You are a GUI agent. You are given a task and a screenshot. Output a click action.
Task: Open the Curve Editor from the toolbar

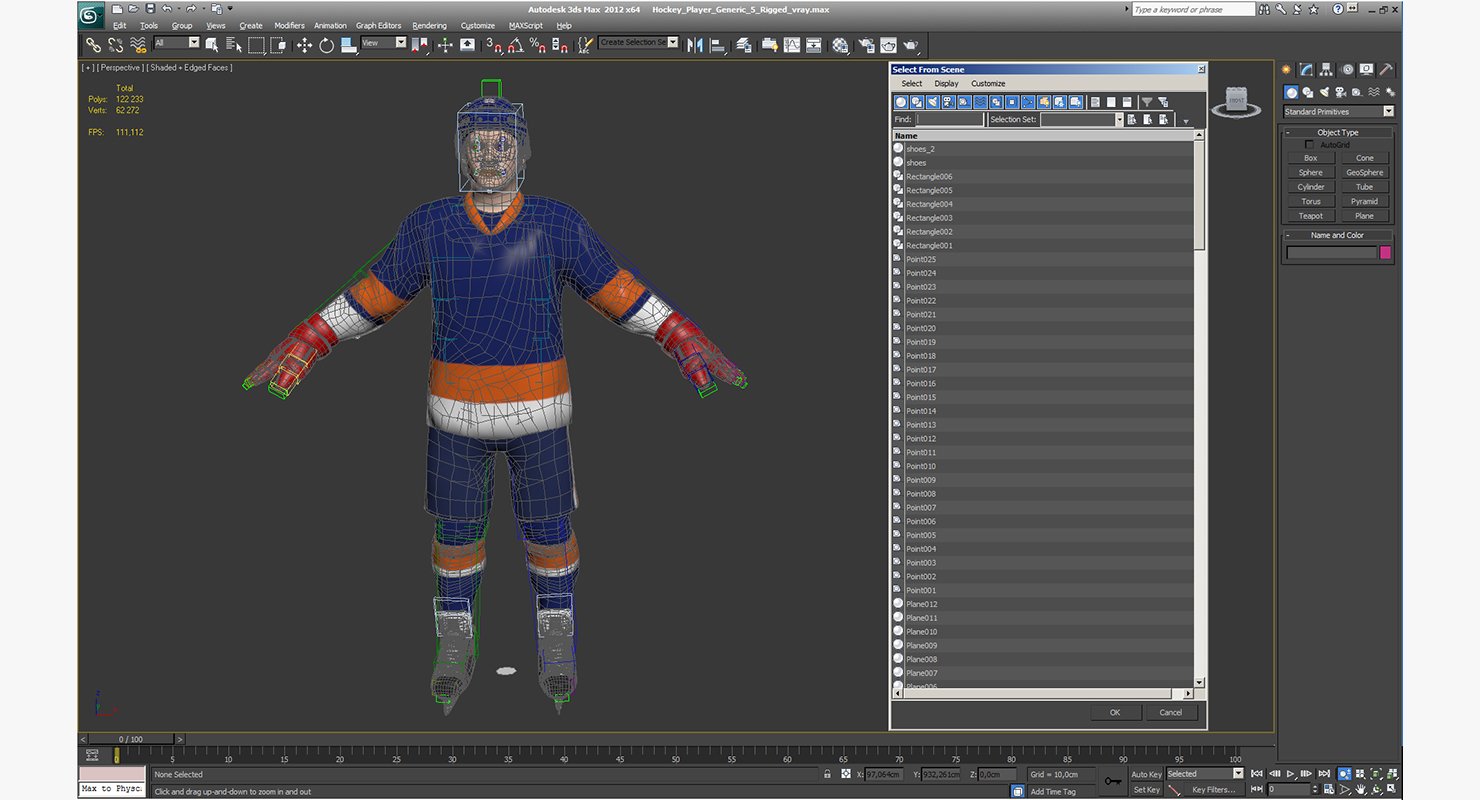(x=791, y=45)
